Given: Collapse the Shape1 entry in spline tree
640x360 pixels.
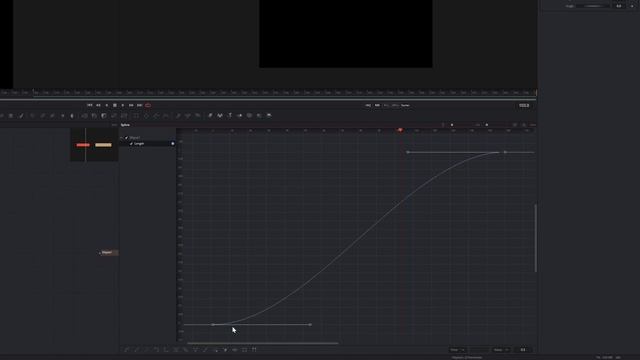Looking at the screenshot, I should 122,138.
